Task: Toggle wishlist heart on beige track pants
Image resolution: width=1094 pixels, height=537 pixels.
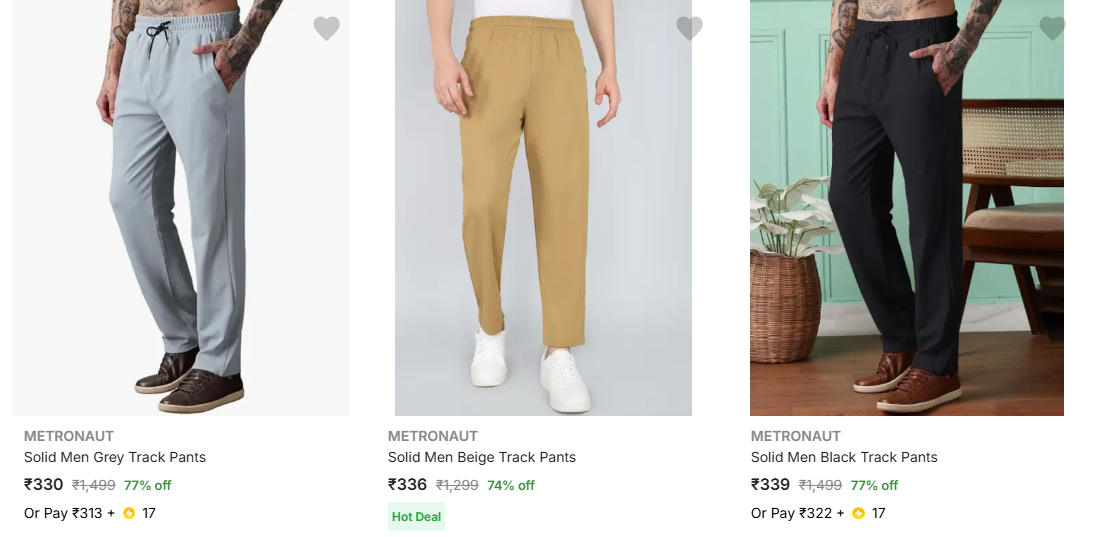Action: point(689,28)
